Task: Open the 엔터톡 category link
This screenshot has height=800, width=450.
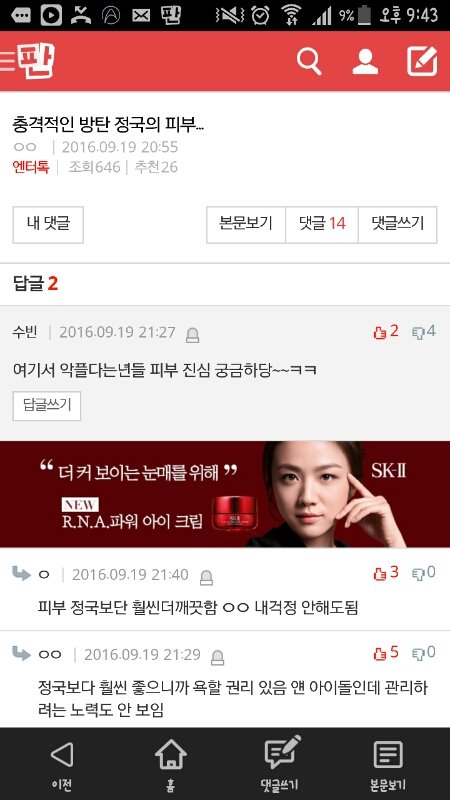Action: pyautogui.click(x=31, y=167)
